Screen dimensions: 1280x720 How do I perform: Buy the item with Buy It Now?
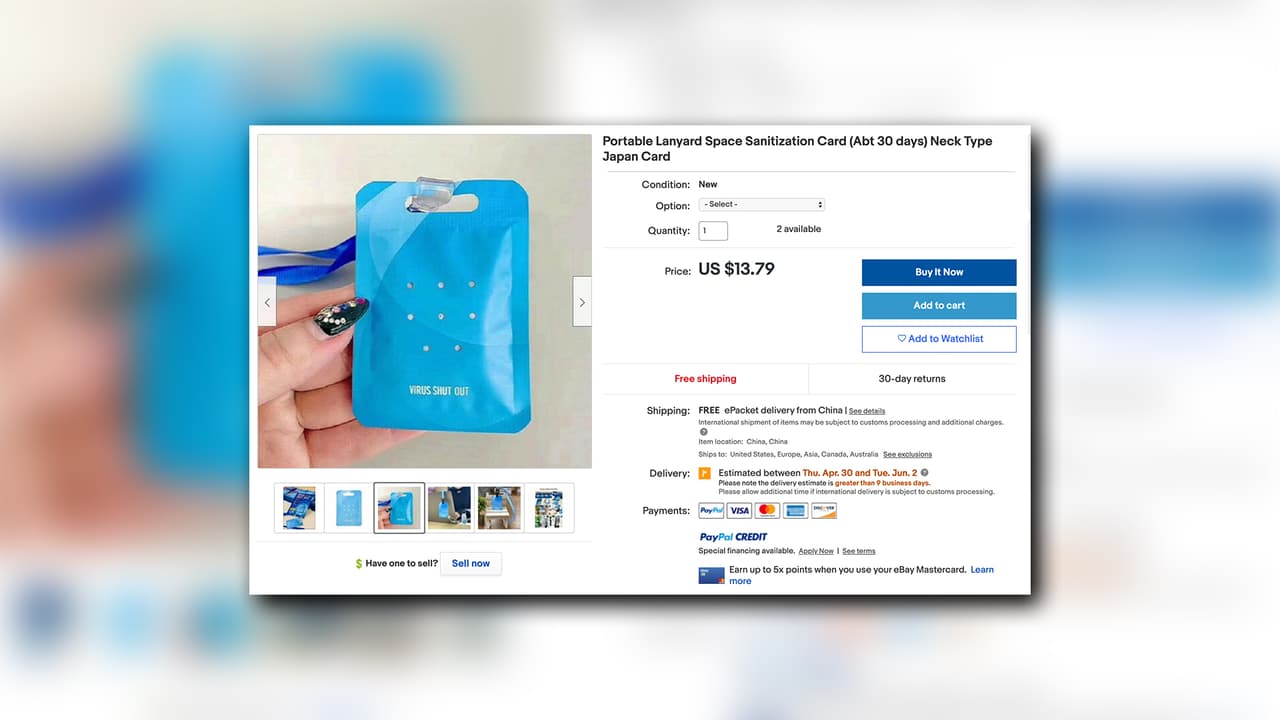[939, 272]
